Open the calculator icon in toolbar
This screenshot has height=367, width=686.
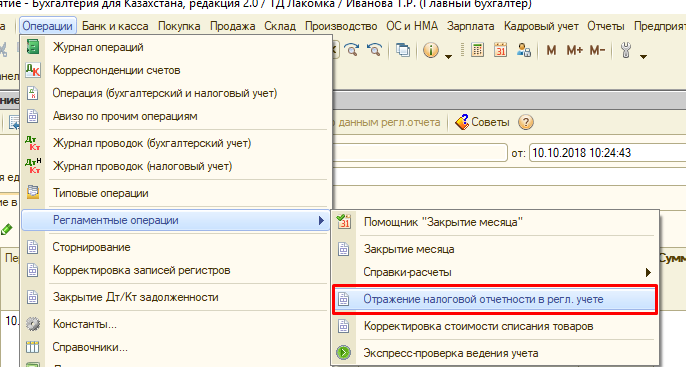tap(477, 50)
